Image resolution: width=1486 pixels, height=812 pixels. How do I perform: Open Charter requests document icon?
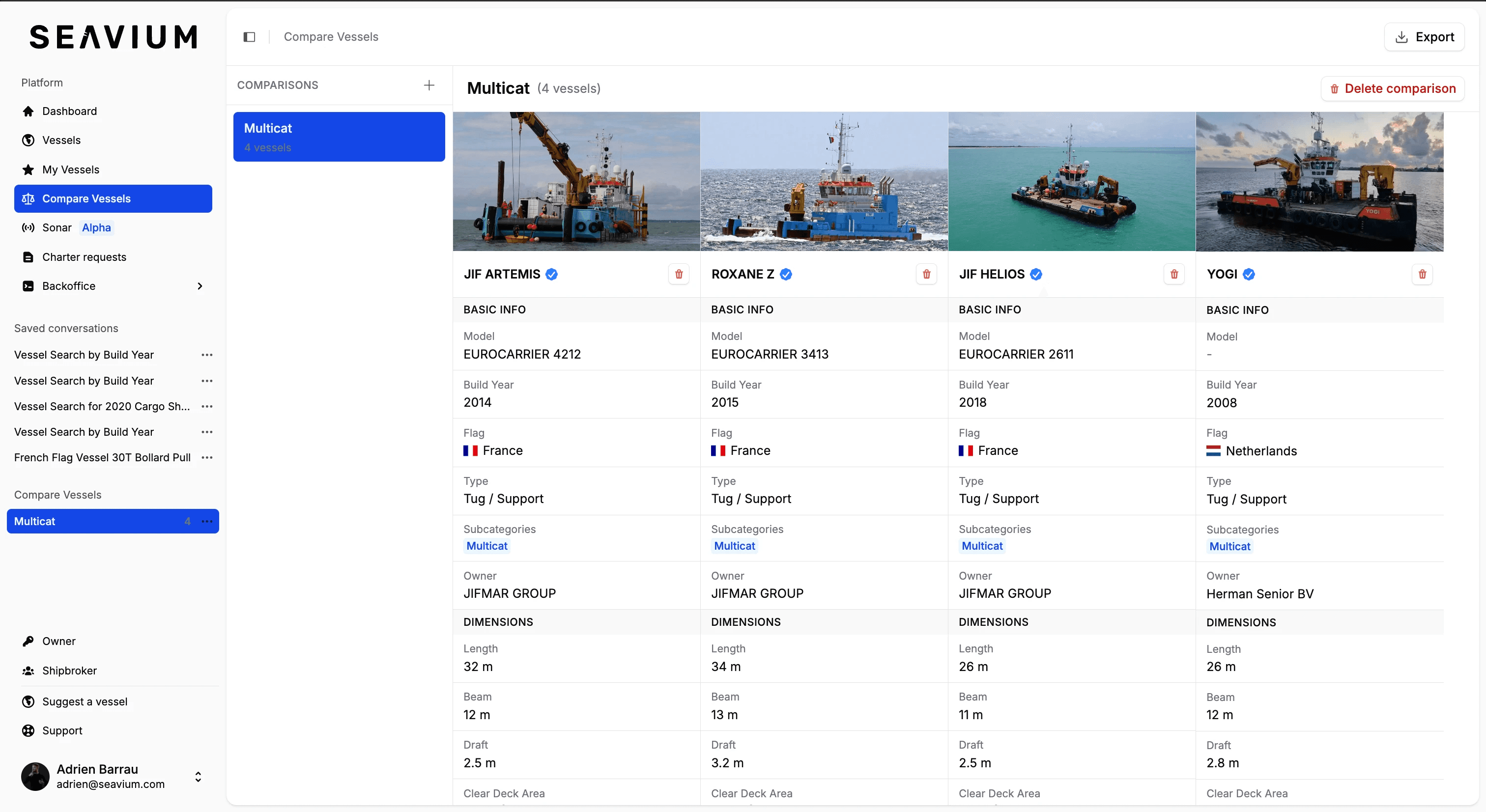point(29,256)
